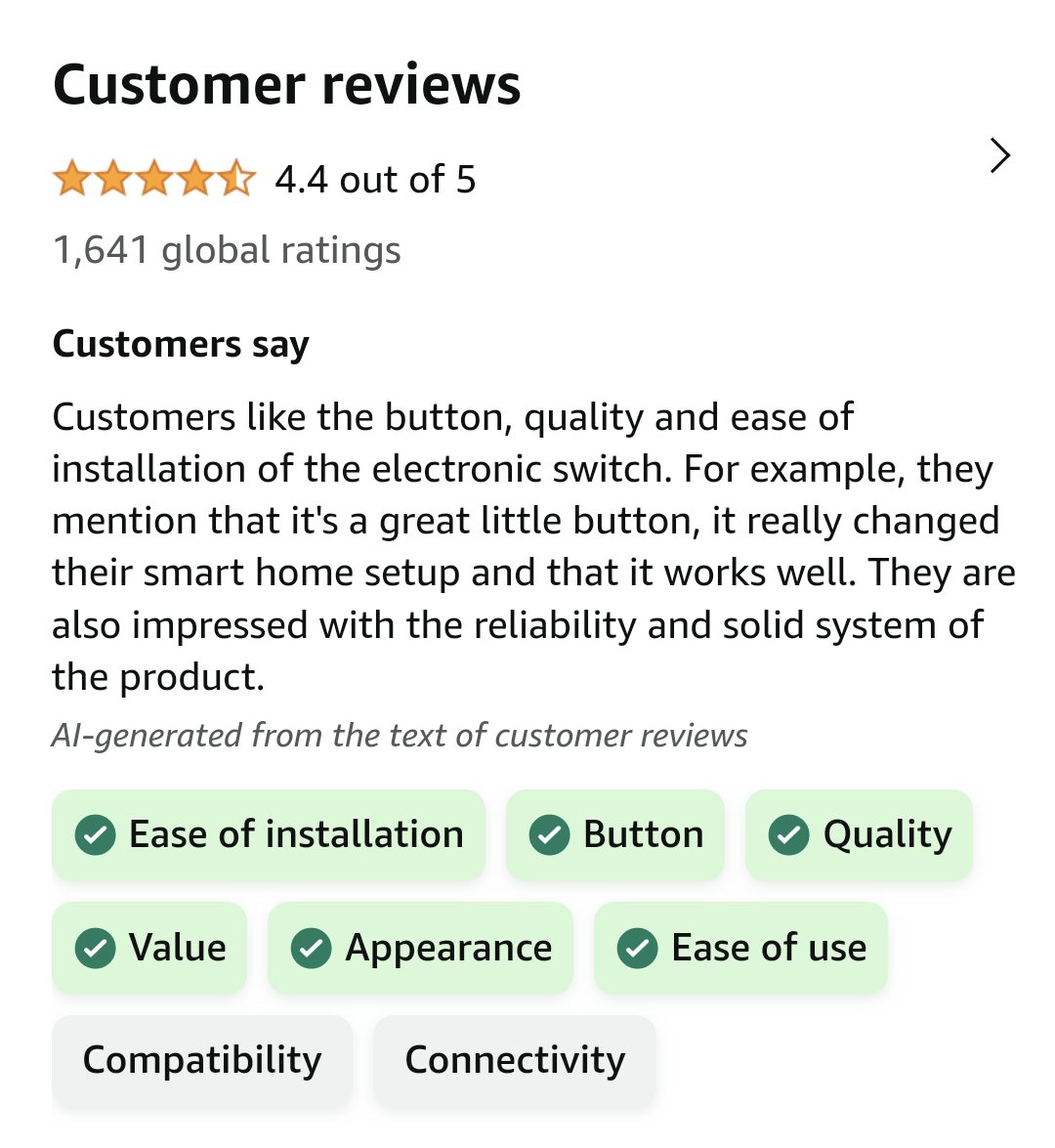Screen dimensions: 1055x1148
Task: Tap the Quality chip checkmark icon
Action: pos(788,835)
